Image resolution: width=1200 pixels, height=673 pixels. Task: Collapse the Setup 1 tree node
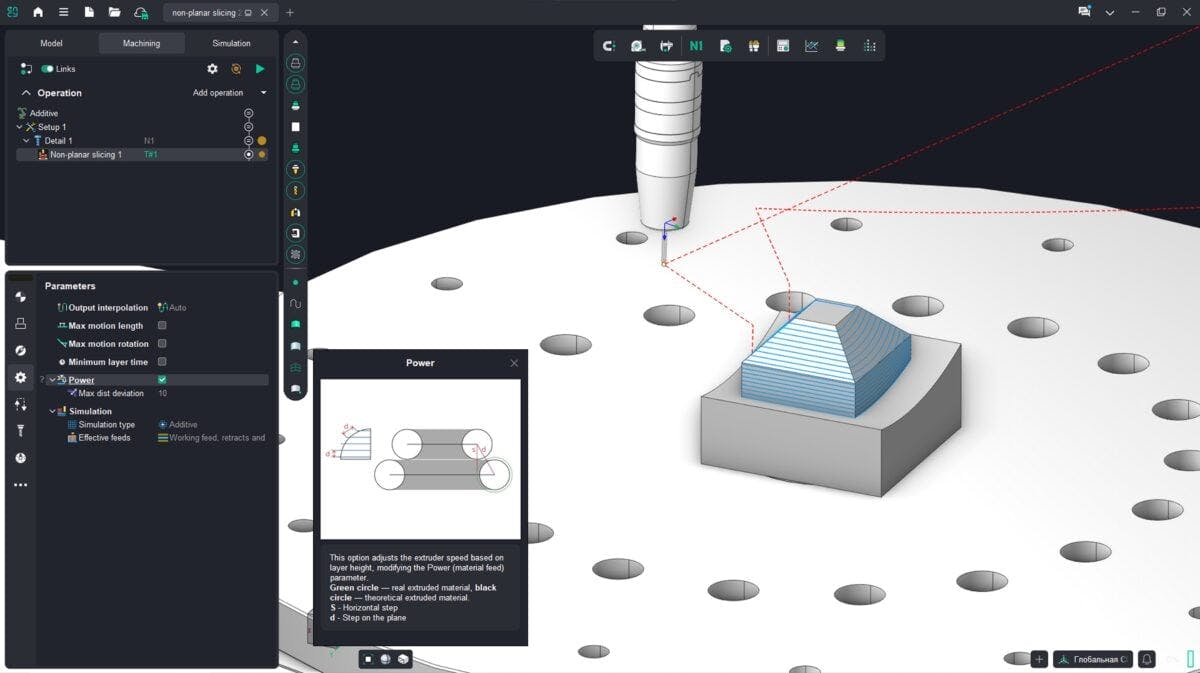pos(19,127)
